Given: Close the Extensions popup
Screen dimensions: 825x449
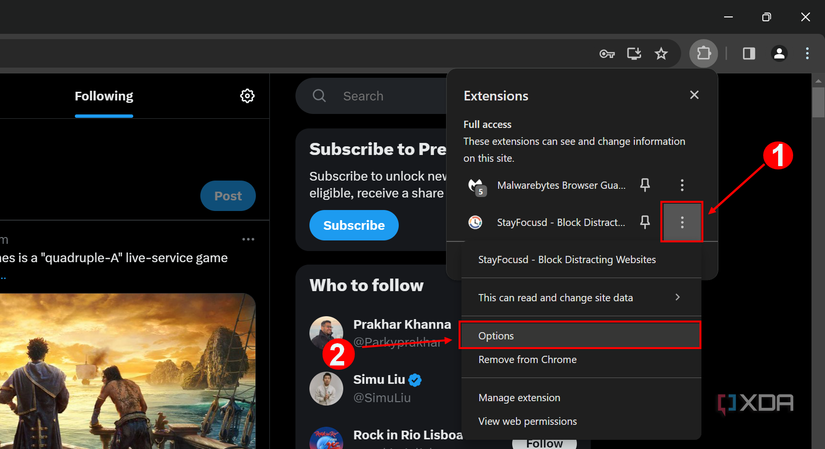Looking at the screenshot, I should 694,95.
